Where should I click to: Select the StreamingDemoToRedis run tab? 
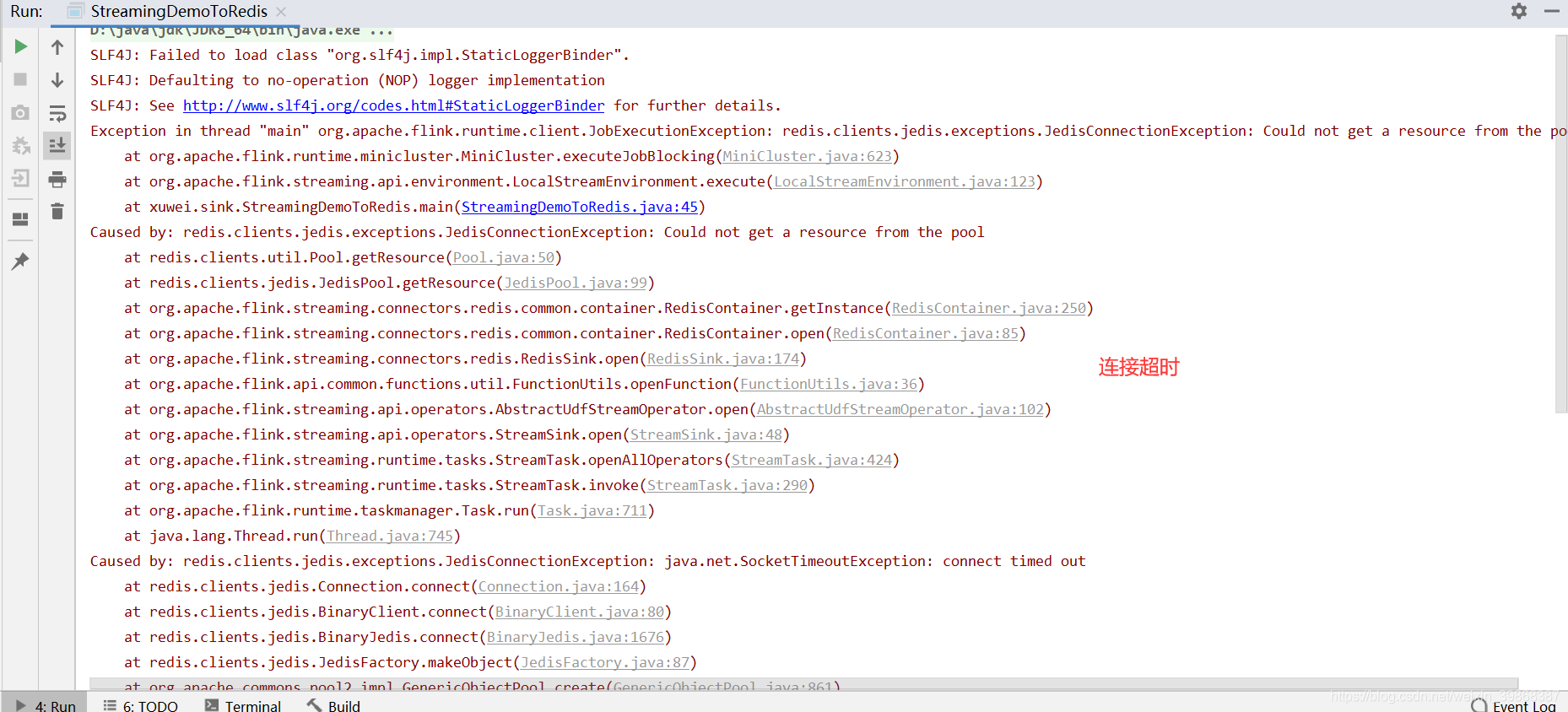click(179, 12)
